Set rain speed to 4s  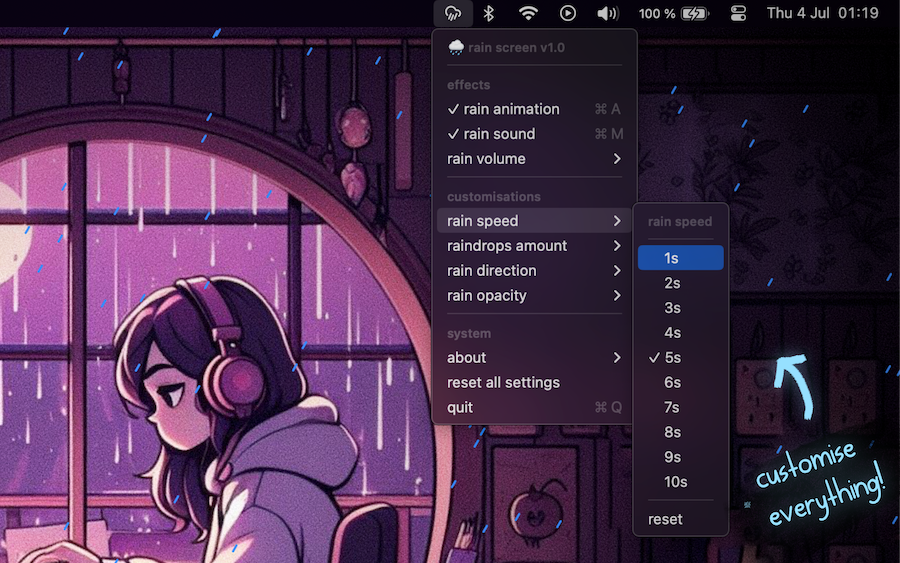point(681,333)
